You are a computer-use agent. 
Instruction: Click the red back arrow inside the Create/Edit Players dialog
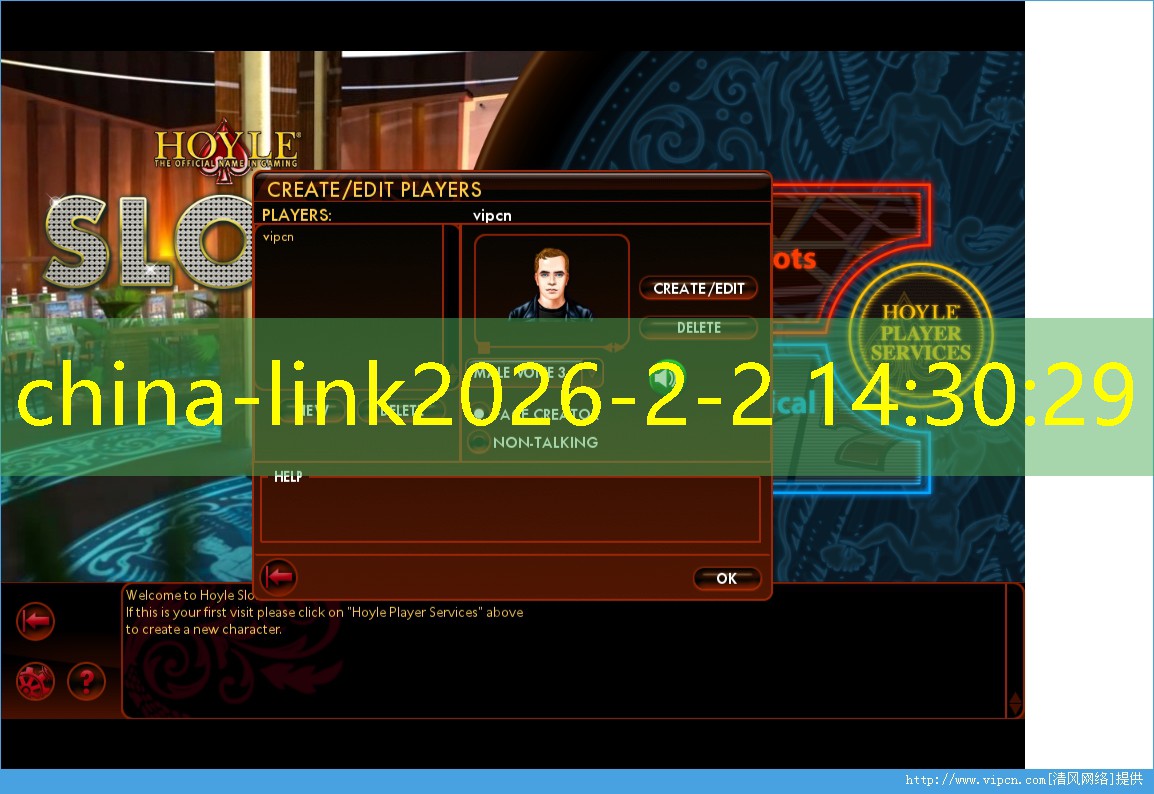click(279, 577)
